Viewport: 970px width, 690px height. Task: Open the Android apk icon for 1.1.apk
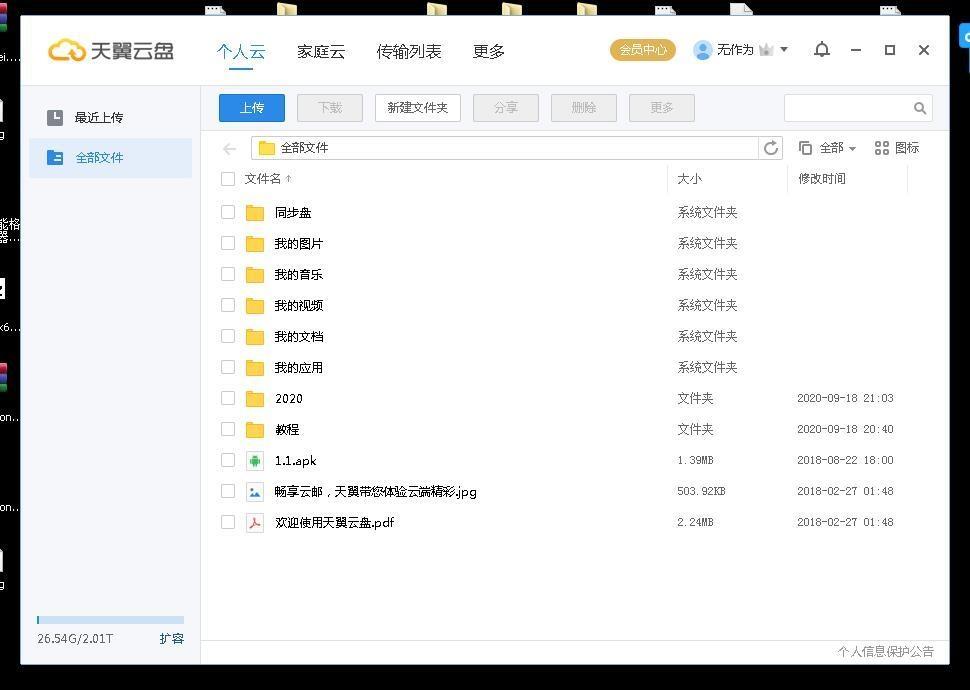point(255,460)
